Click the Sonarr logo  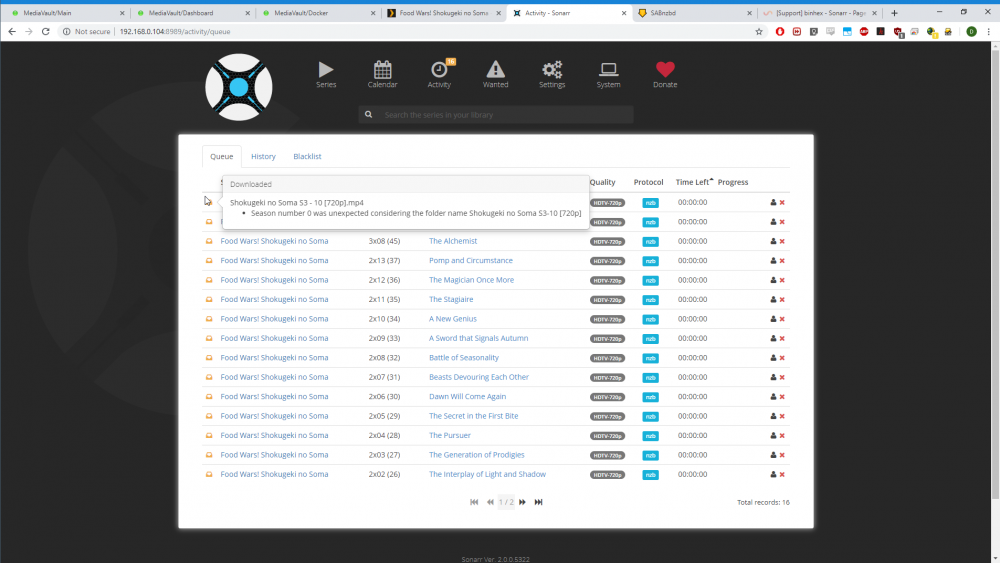[239, 87]
